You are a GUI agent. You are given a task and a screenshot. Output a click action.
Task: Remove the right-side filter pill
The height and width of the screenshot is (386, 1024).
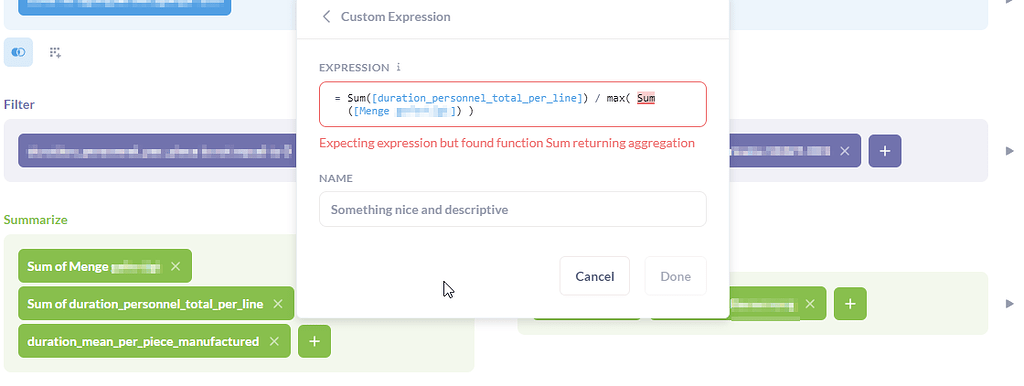coord(844,151)
